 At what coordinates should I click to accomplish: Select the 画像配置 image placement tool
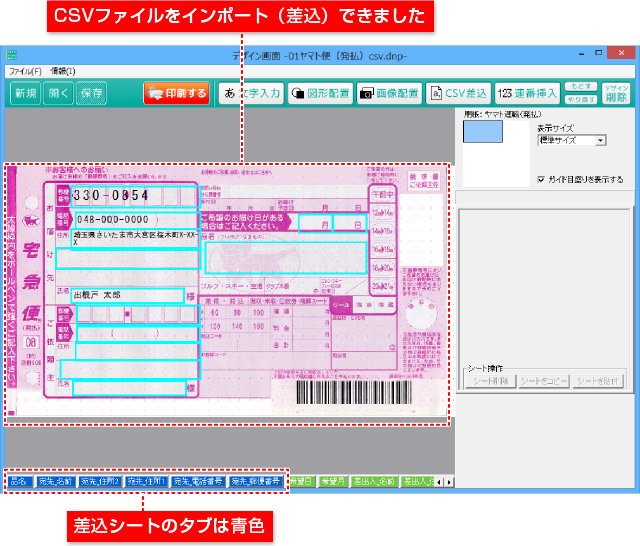point(389,93)
